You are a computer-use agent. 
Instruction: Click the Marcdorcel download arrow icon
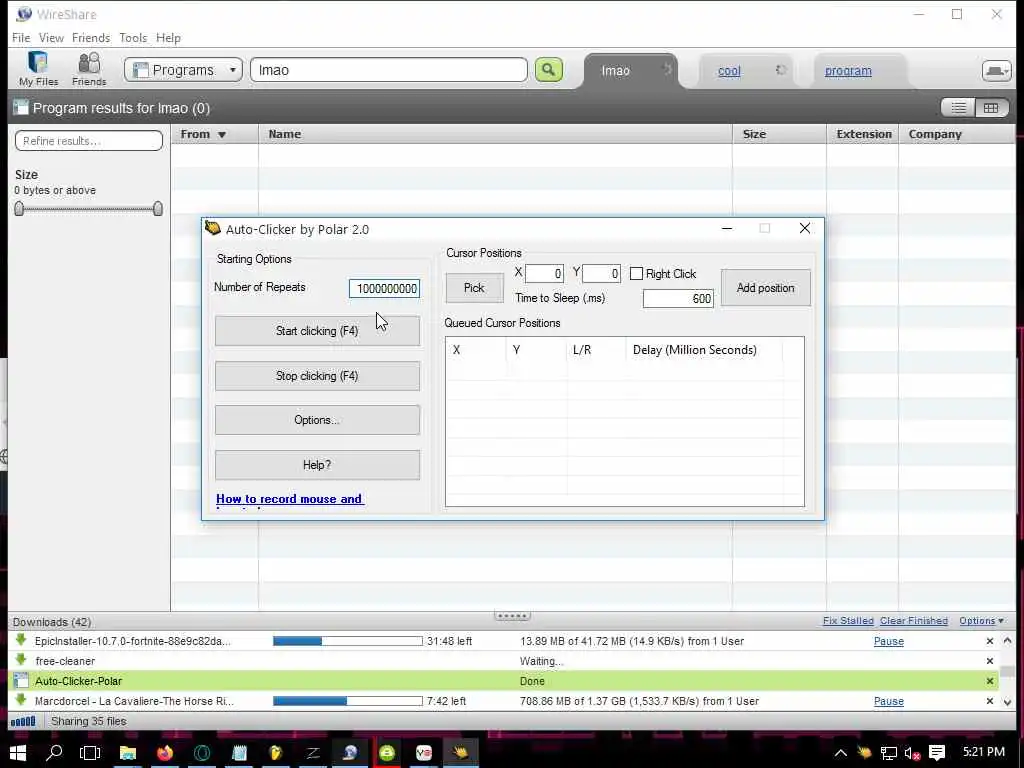point(21,700)
